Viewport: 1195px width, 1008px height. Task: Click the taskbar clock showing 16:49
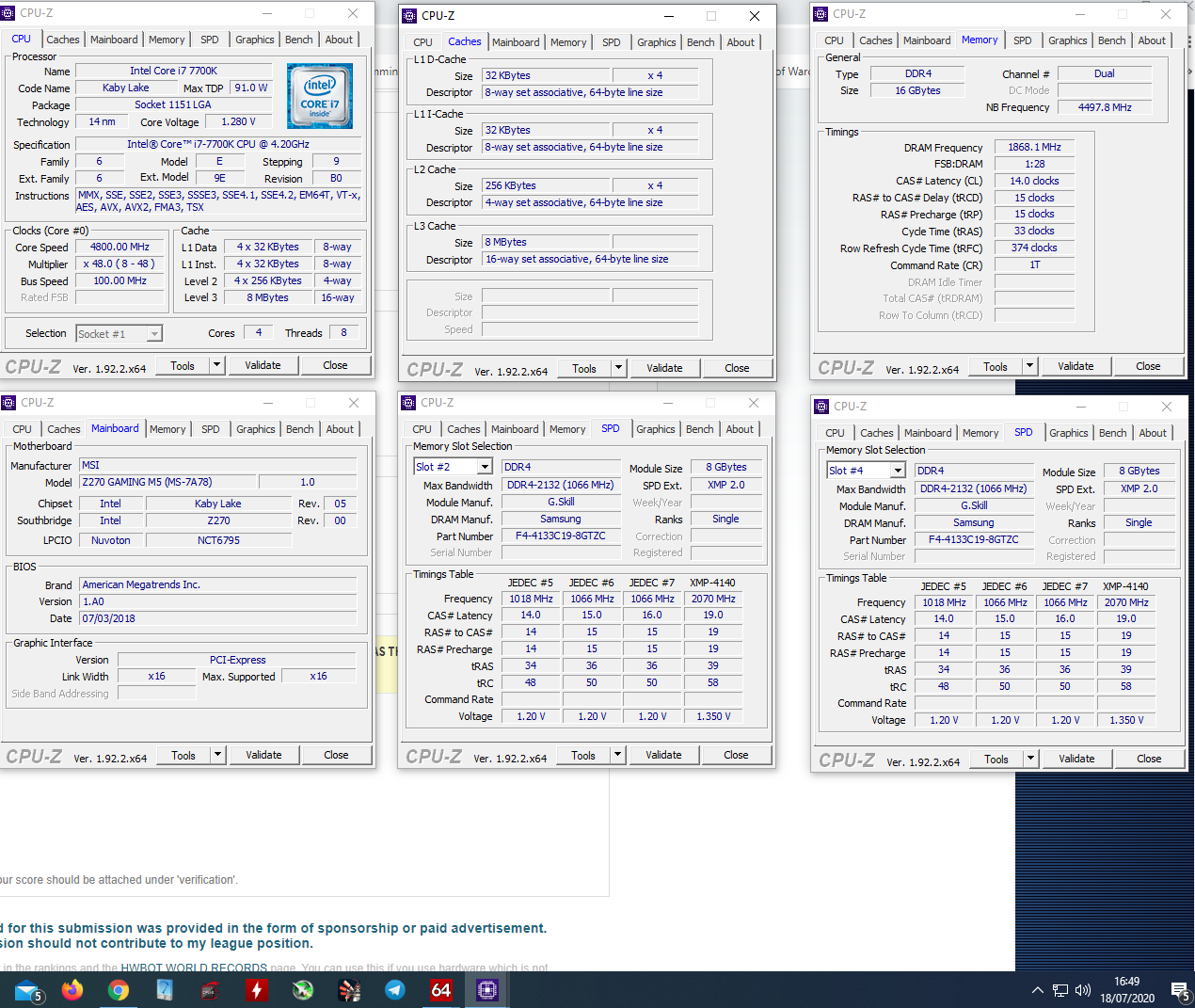[1127, 982]
